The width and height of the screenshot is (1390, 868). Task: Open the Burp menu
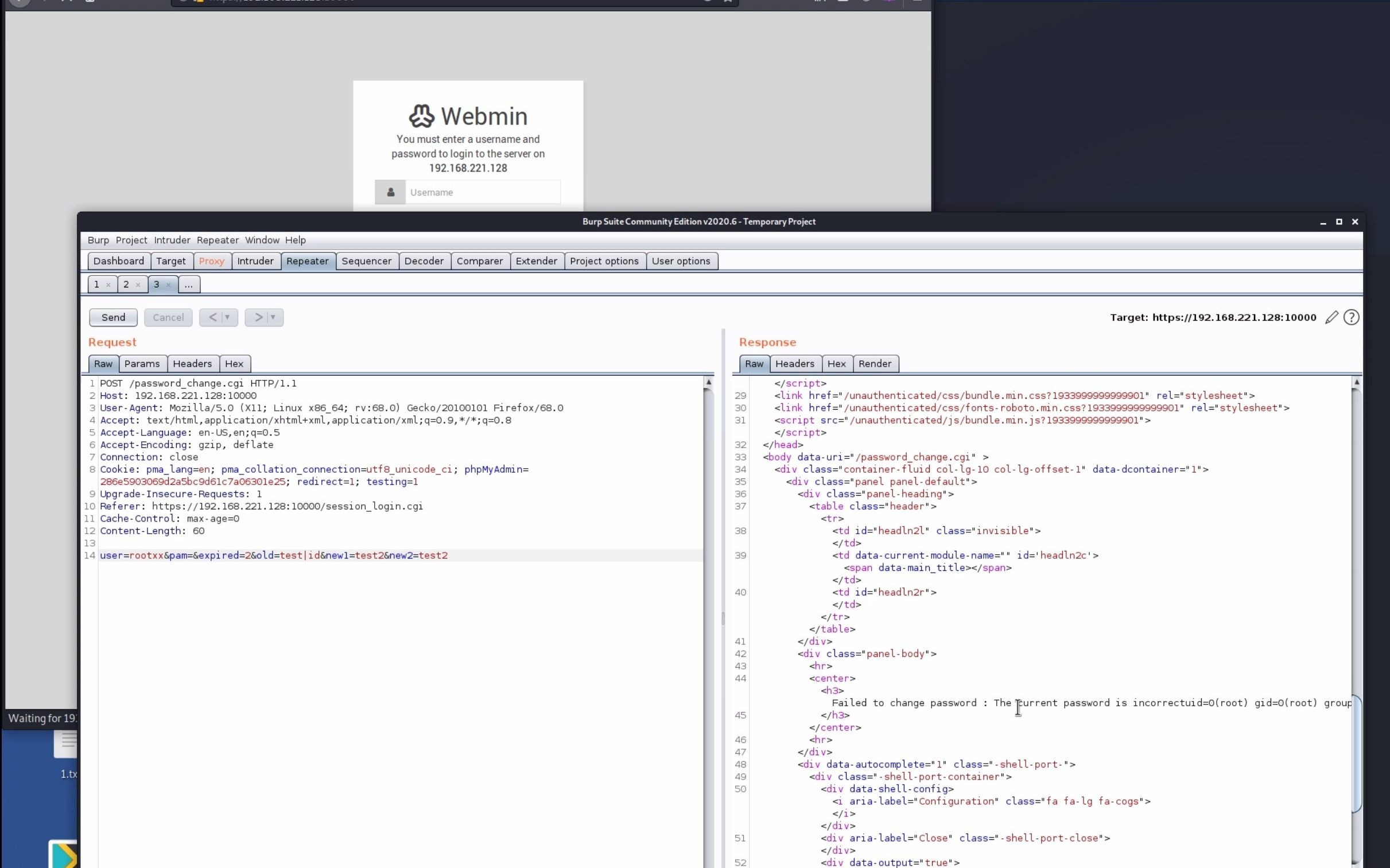[98, 240]
